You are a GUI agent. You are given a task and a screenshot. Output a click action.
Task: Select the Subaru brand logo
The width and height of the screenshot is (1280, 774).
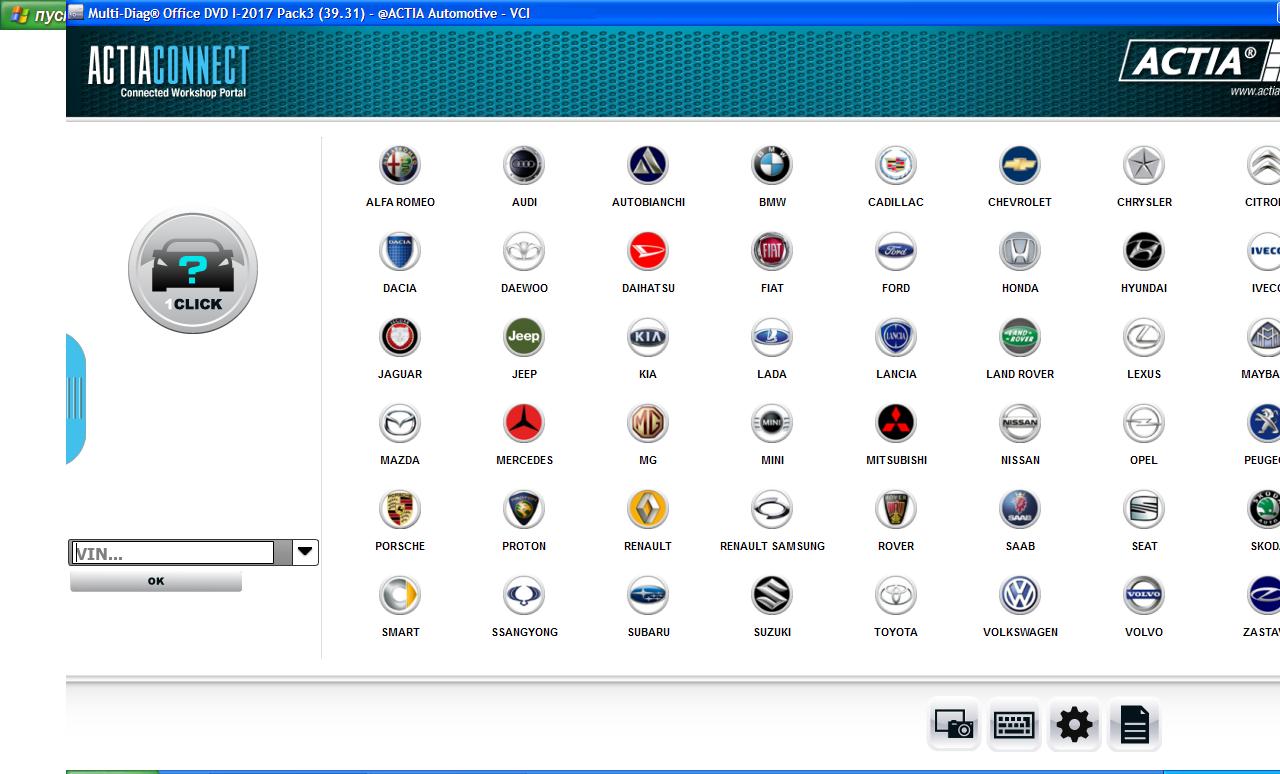[x=648, y=595]
